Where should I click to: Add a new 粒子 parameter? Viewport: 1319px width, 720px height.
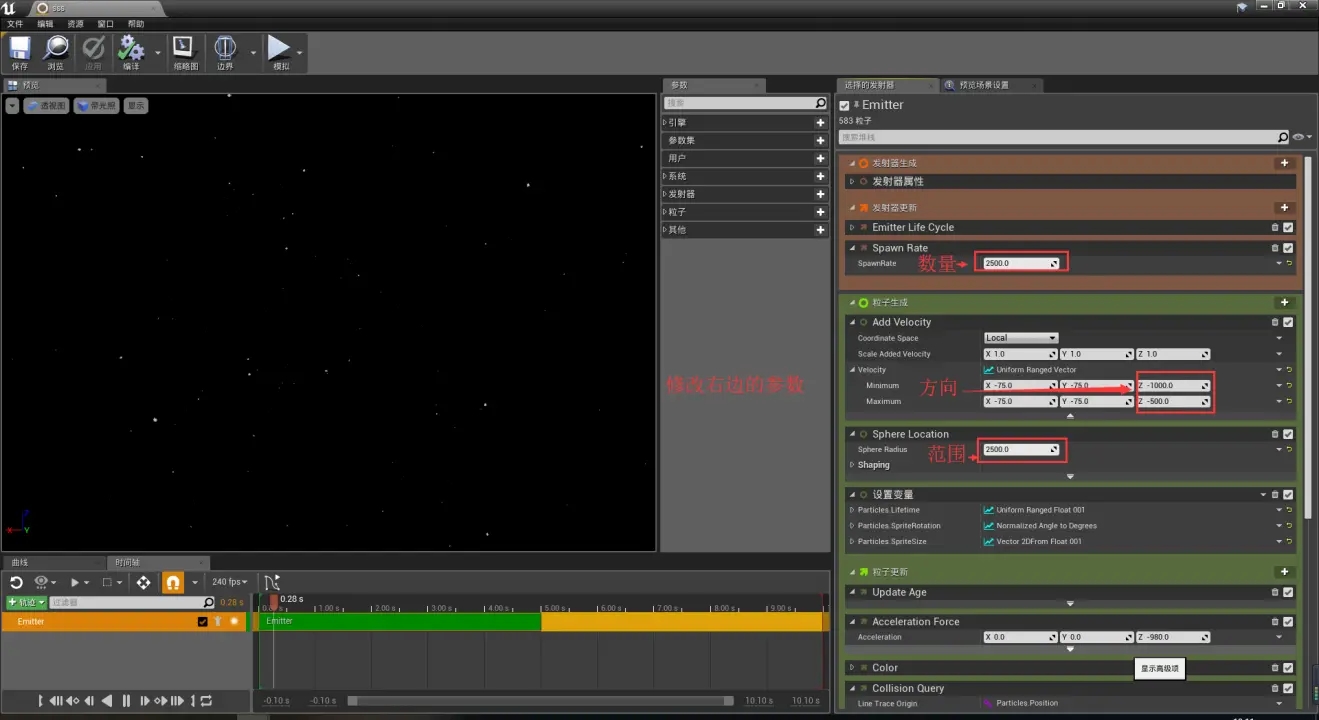[x=820, y=212]
